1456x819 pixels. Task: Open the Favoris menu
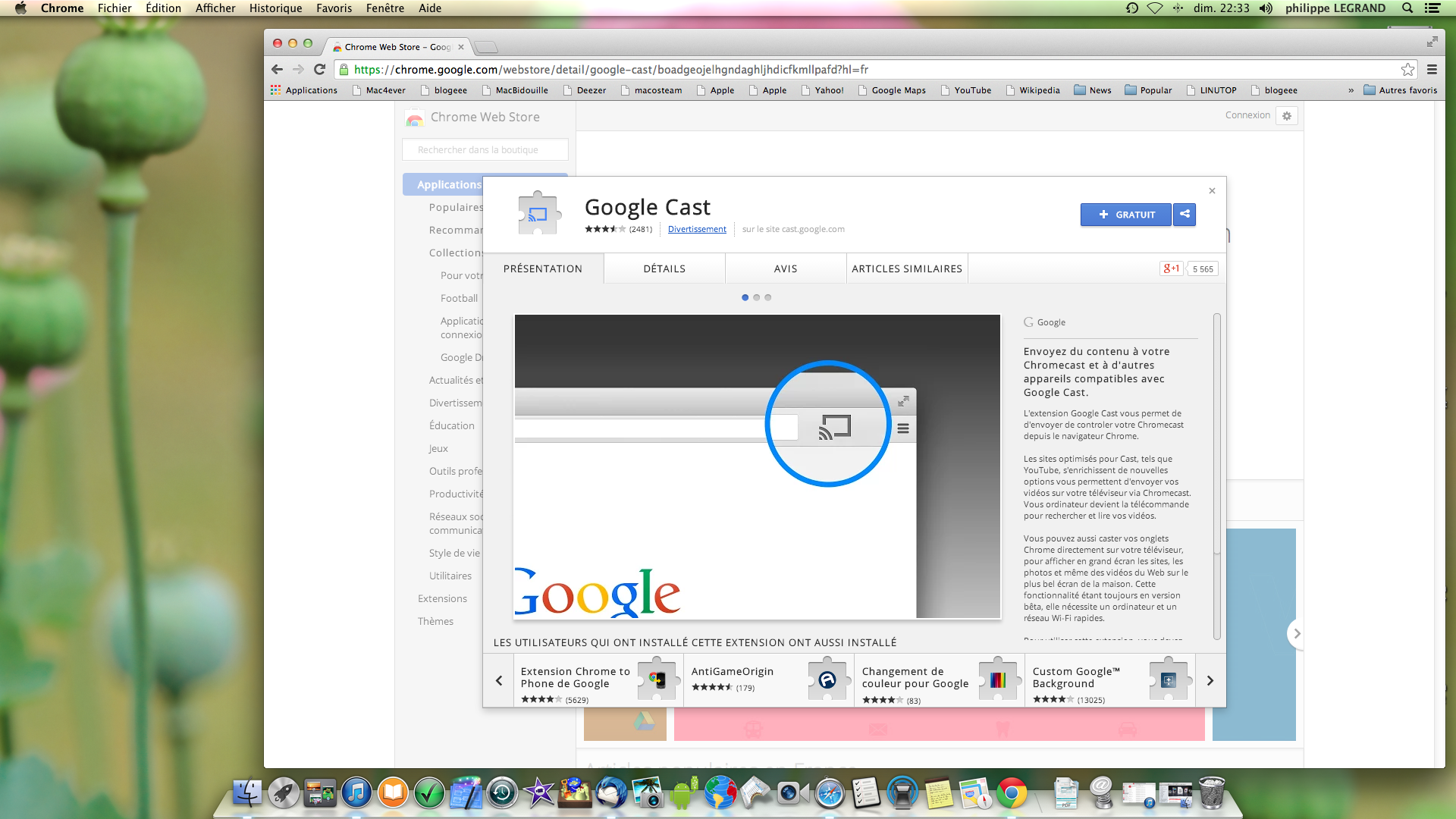pyautogui.click(x=334, y=8)
